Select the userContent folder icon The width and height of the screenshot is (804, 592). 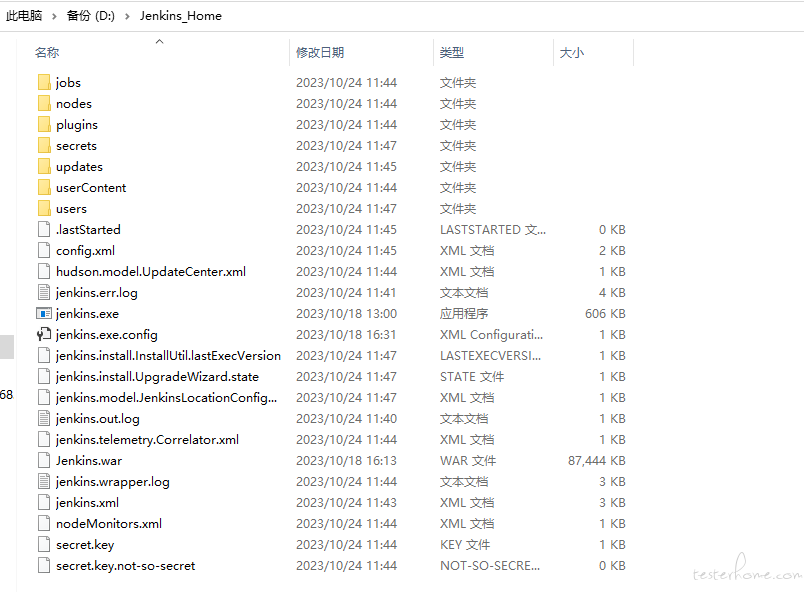[44, 188]
